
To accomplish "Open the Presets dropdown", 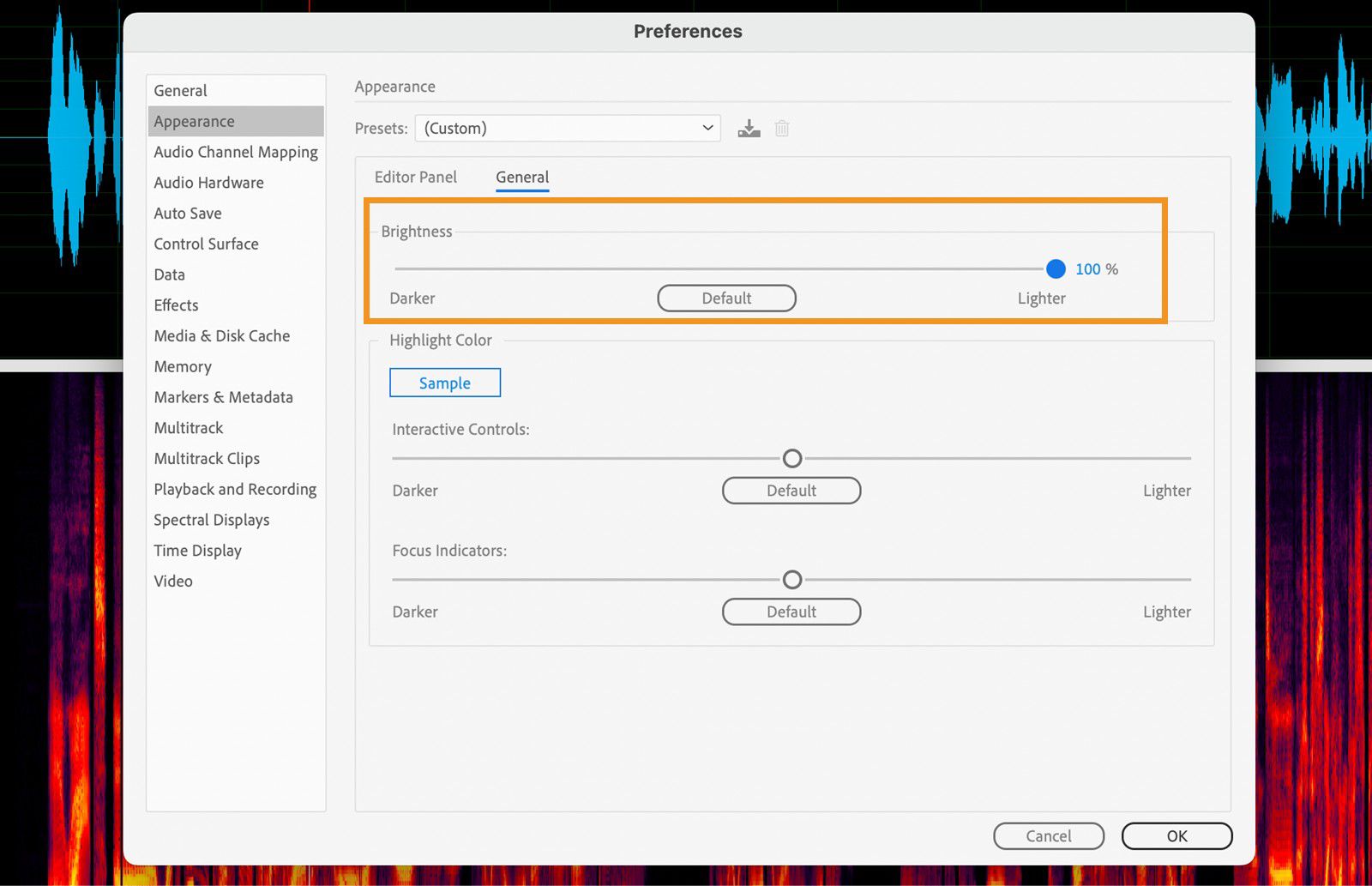I will point(568,129).
